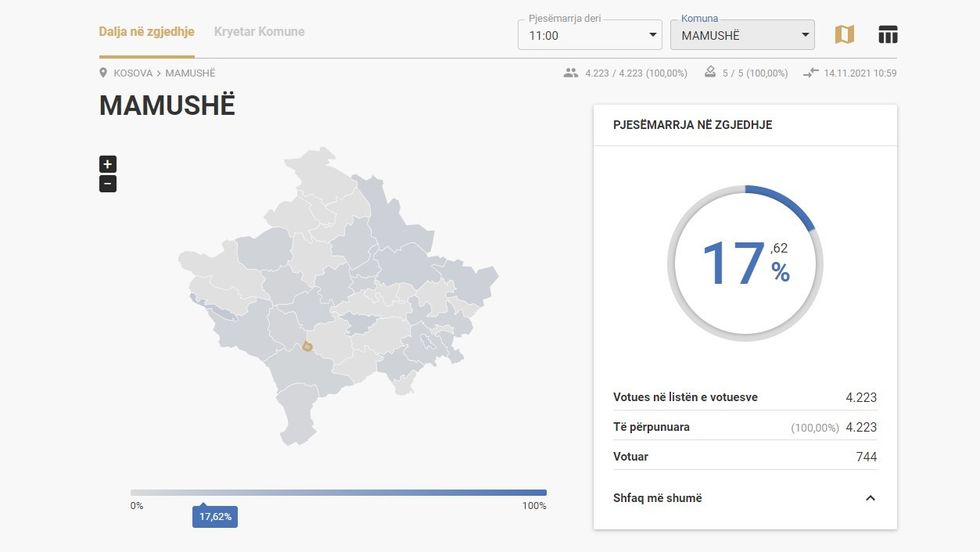
Task: Click MAMUSHË in the breadcrumb
Action: (x=190, y=73)
